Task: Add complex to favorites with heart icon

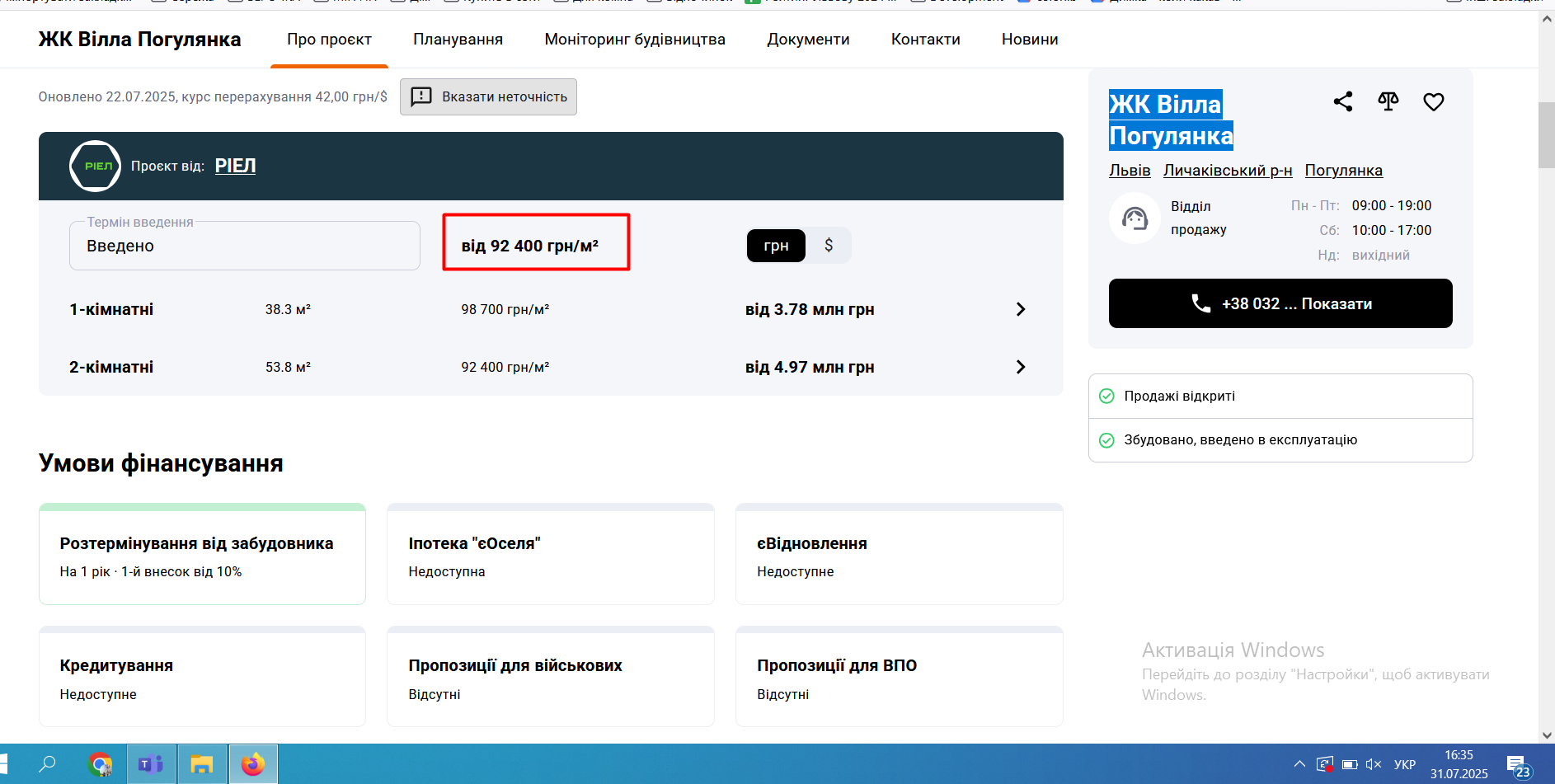Action: pyautogui.click(x=1434, y=101)
